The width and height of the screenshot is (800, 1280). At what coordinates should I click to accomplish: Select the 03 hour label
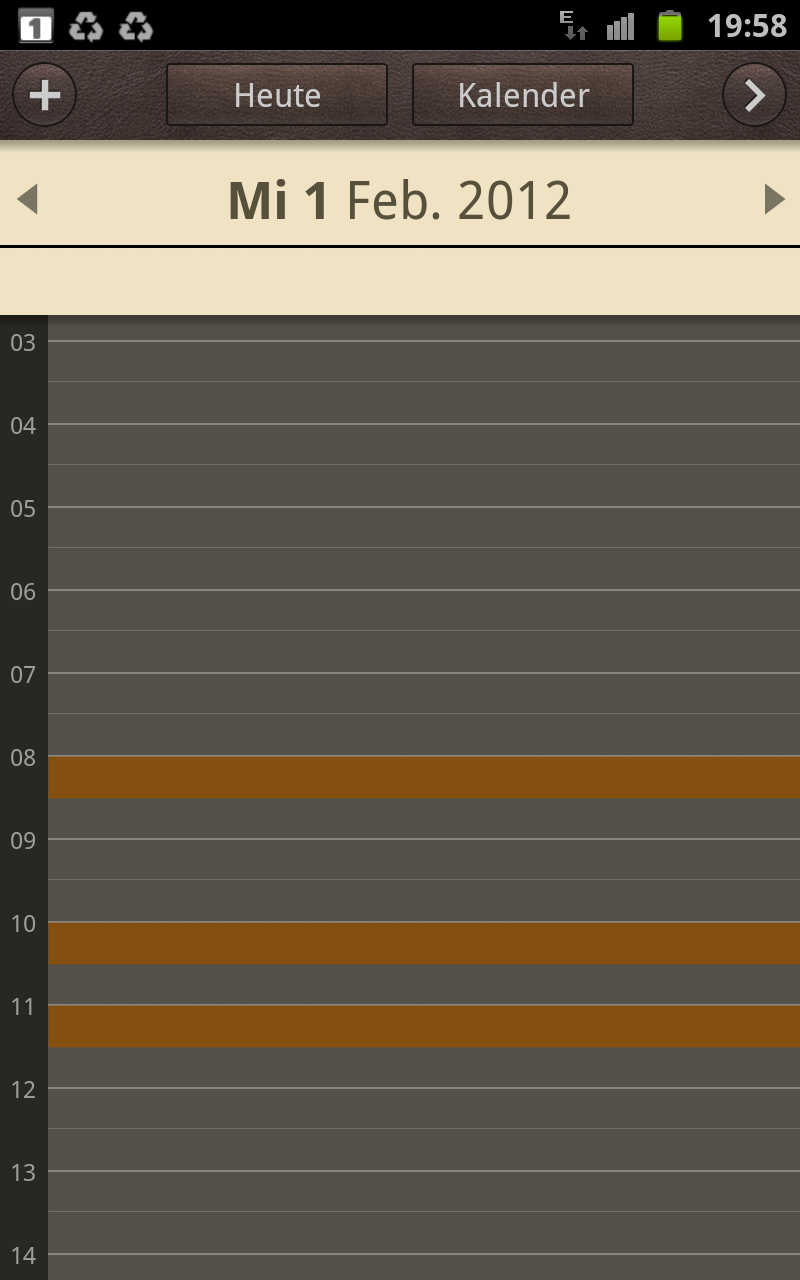pos(23,343)
